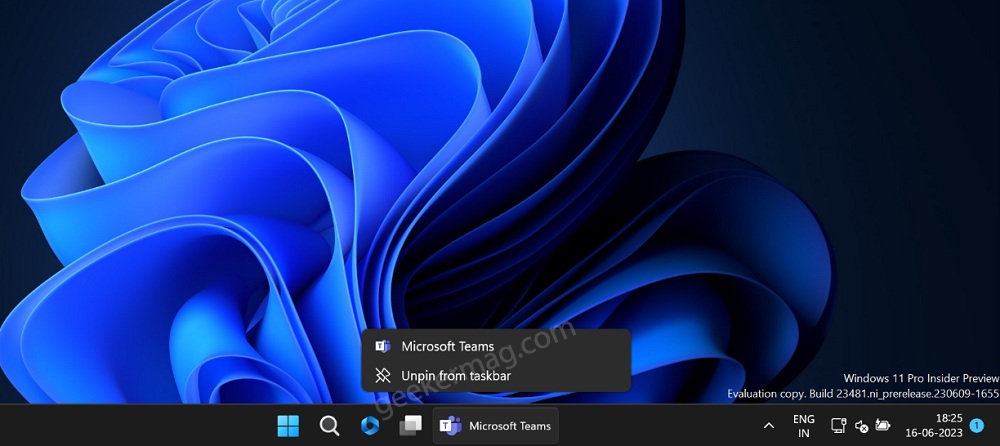Open notification badge showing 1
This screenshot has height=446, width=1000.
[x=976, y=426]
